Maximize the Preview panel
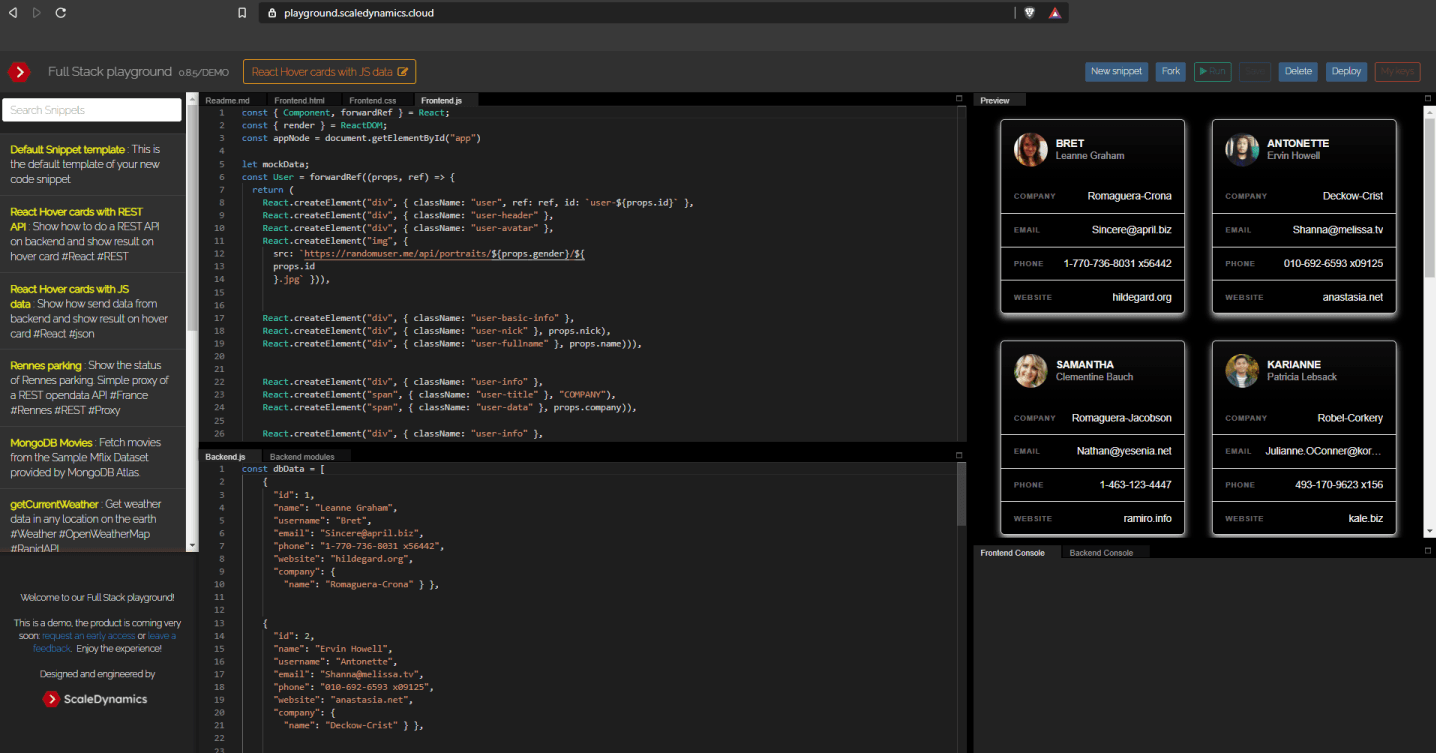Screen dimensions: 1436x753 coord(1427,99)
